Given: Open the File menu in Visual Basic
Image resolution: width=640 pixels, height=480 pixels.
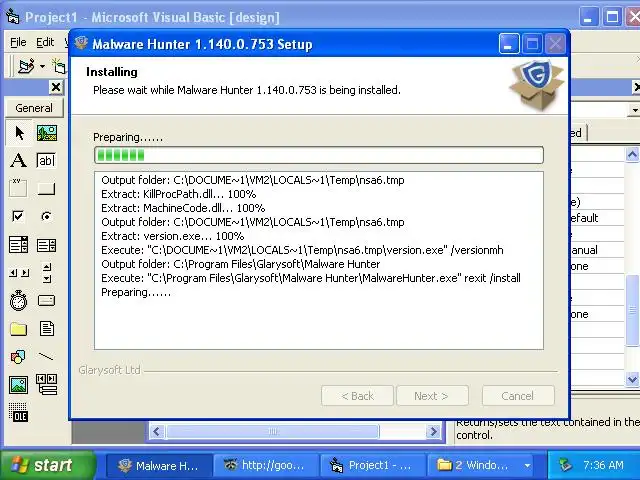Looking at the screenshot, I should pyautogui.click(x=18, y=42).
